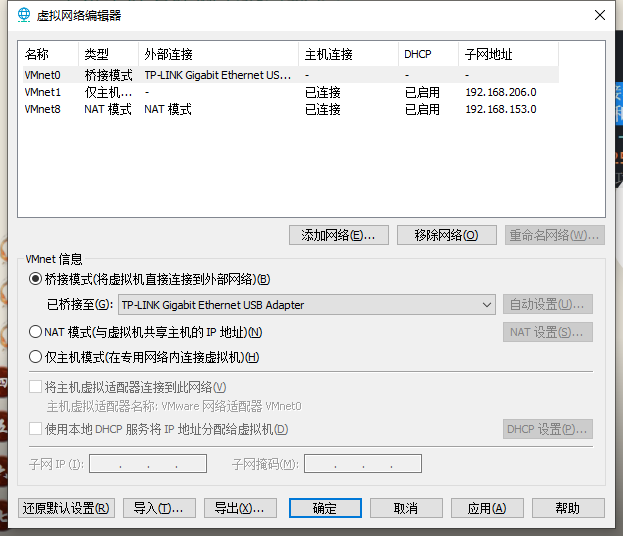Viewport: 623px width, 536px height.
Task: Click the 子网掩码 input field
Action: click(363, 464)
